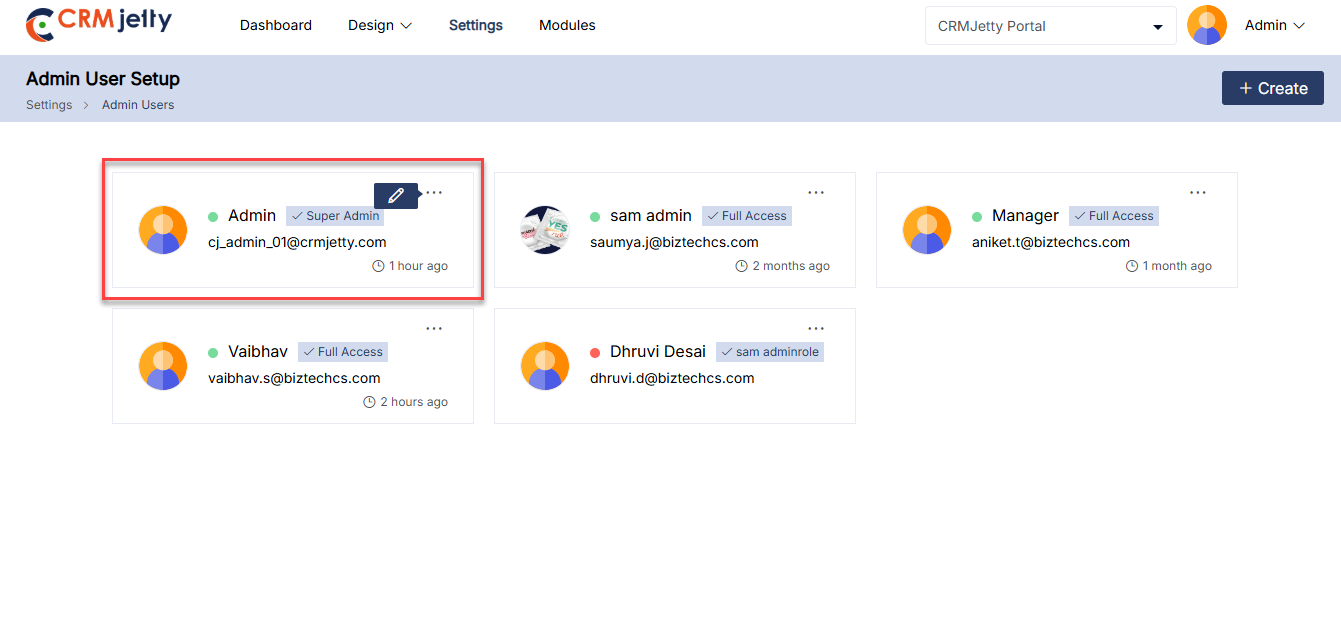Open the CRMJetty Portal selector dropdown
This screenshot has height=625, width=1341.
1050,26
